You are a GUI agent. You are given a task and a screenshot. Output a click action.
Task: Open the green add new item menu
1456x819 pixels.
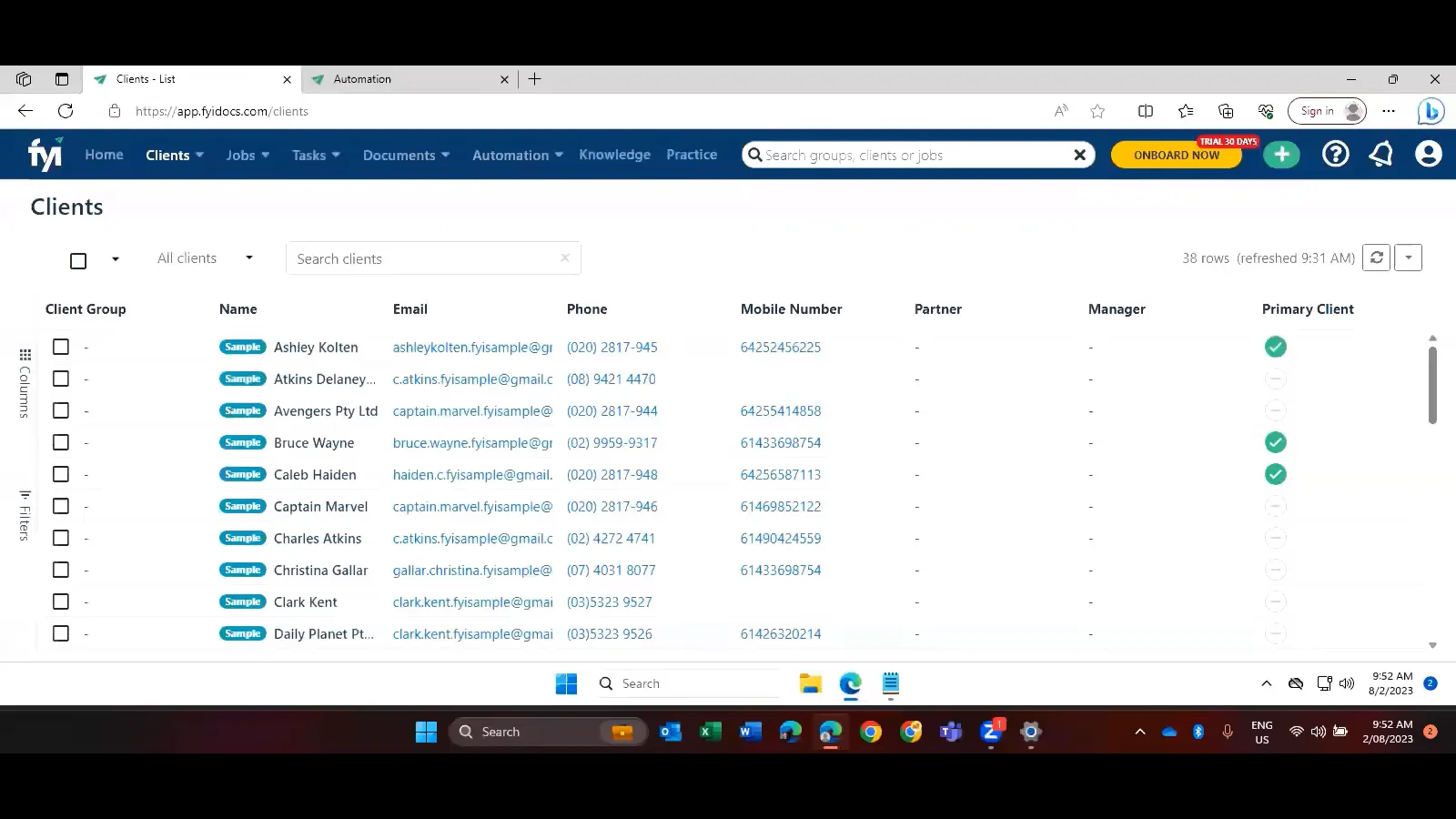(x=1281, y=154)
